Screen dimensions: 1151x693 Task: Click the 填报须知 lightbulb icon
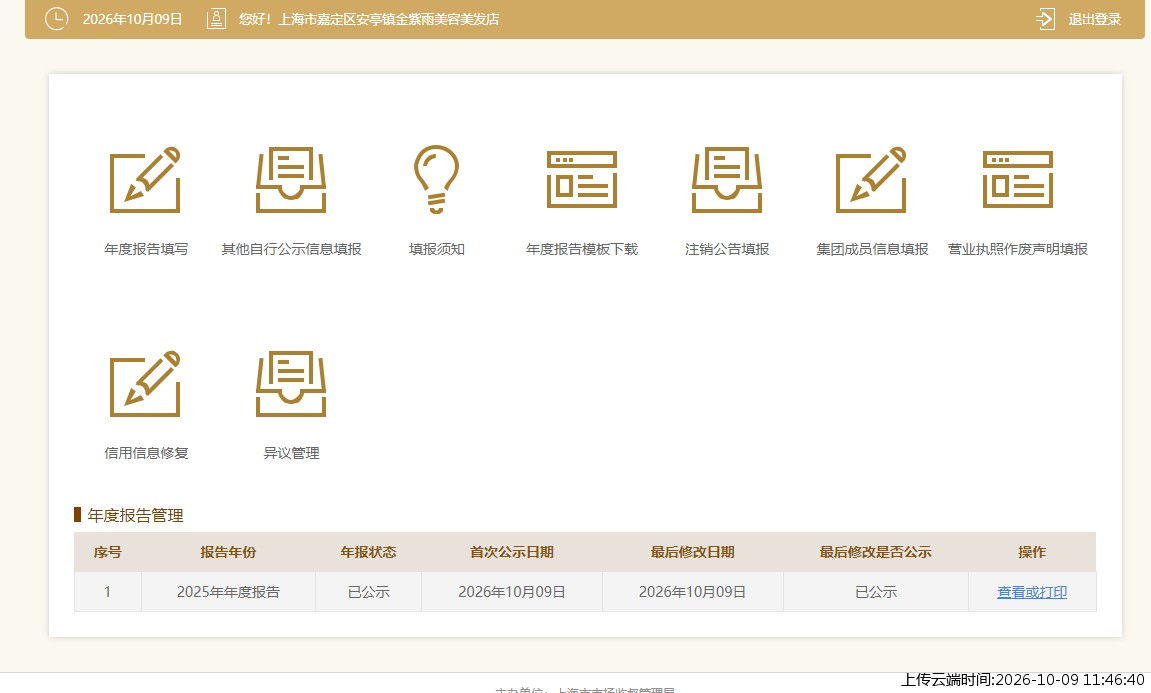(x=436, y=180)
